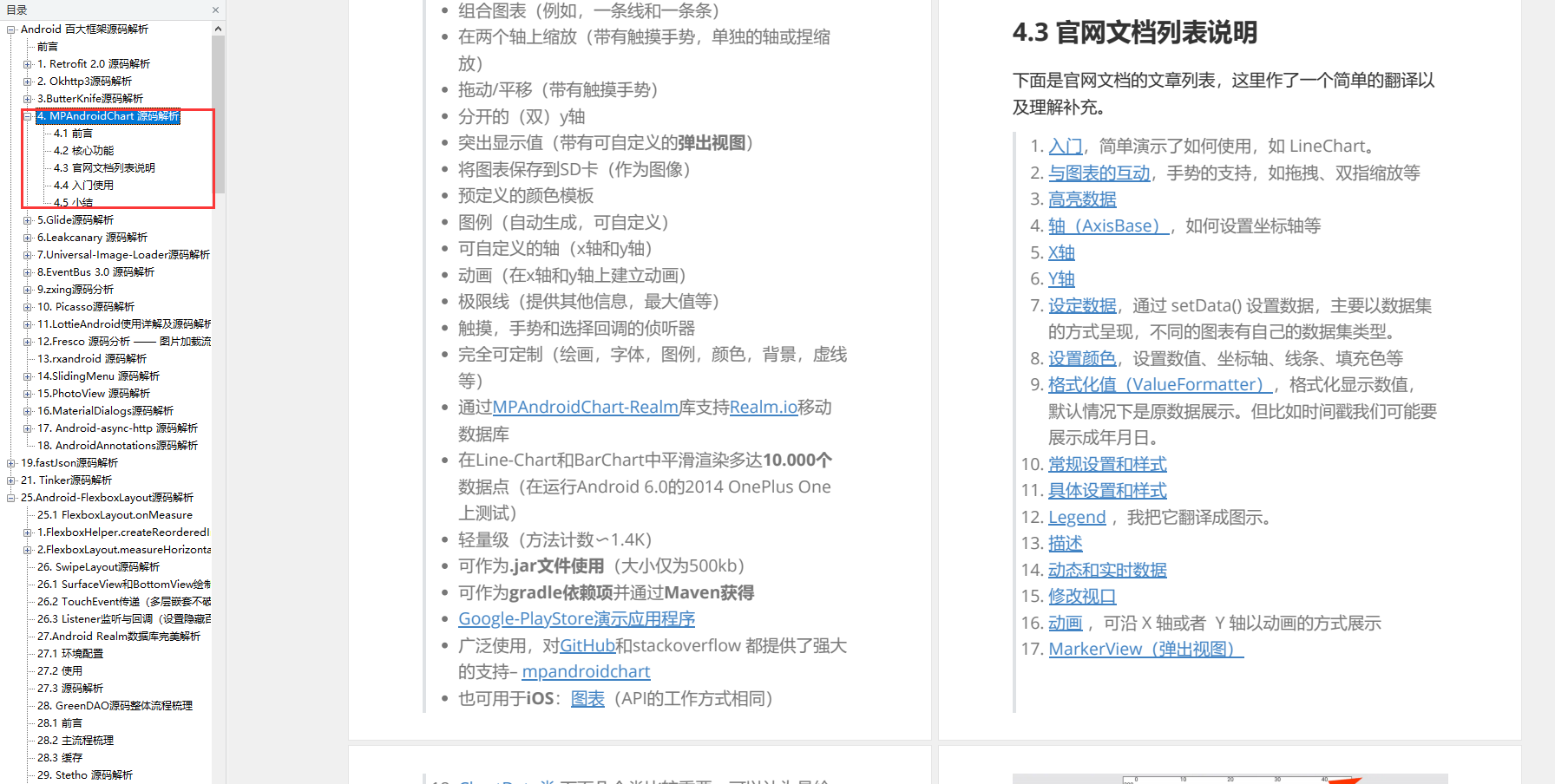
Task: Open the Realm.io link
Action: coord(764,408)
